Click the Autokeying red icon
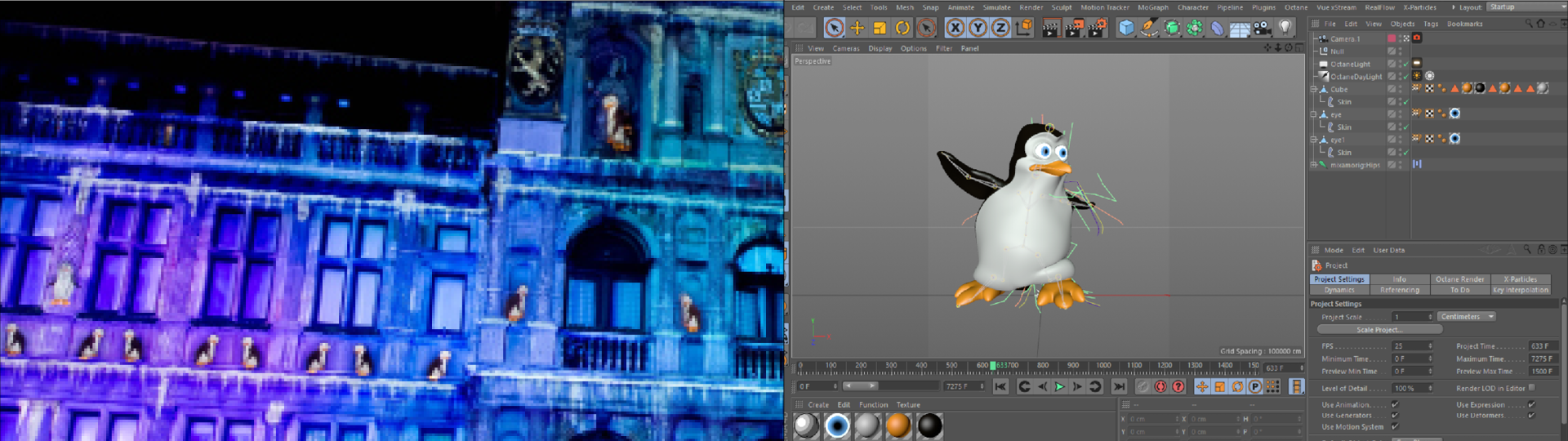 point(1160,387)
